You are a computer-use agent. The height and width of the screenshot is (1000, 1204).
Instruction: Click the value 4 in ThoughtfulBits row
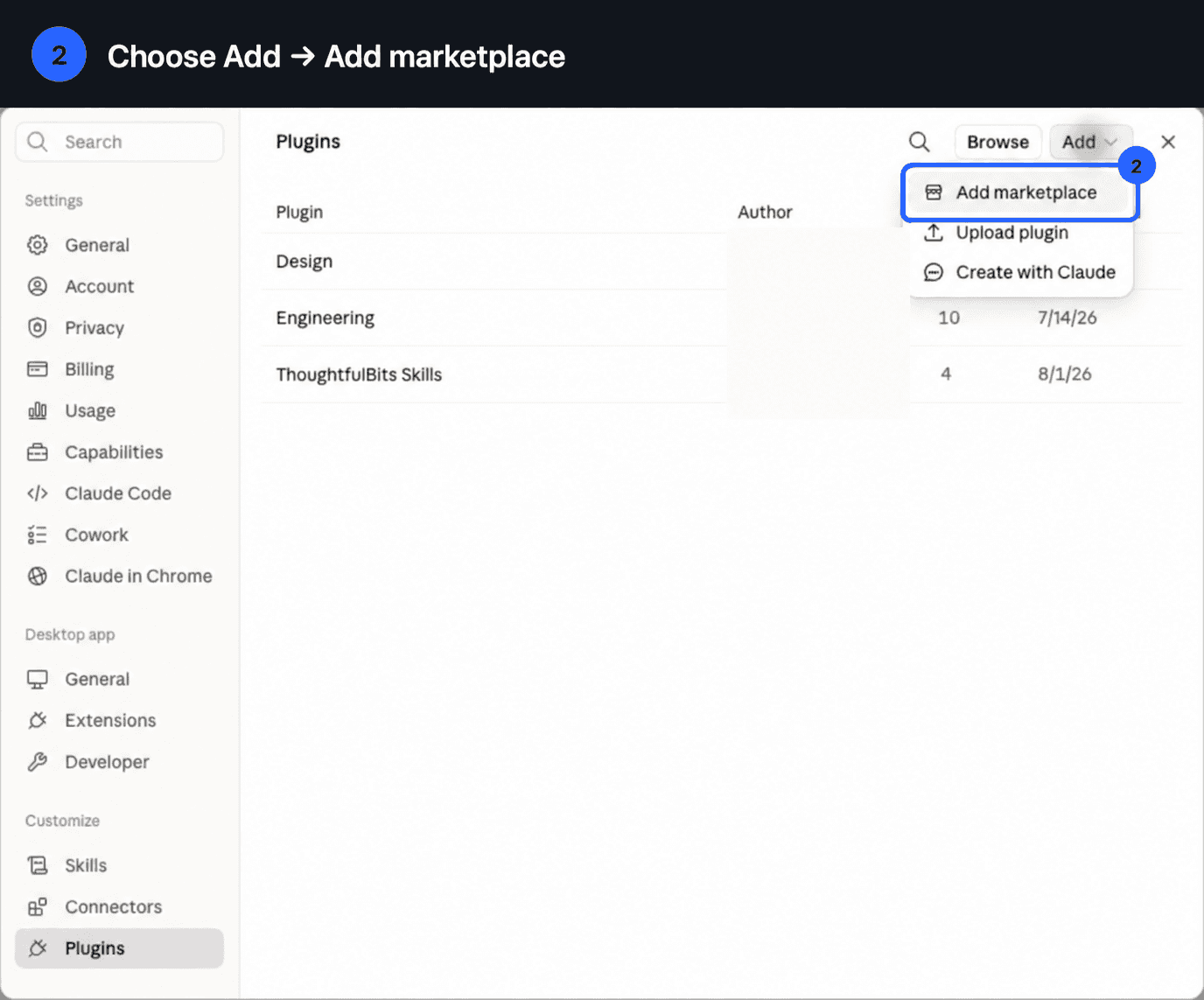946,374
